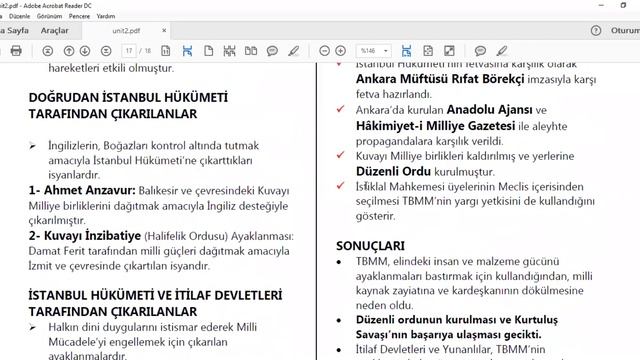Go to the previous page with up arrow
The image size is (640, 360).
69,51
